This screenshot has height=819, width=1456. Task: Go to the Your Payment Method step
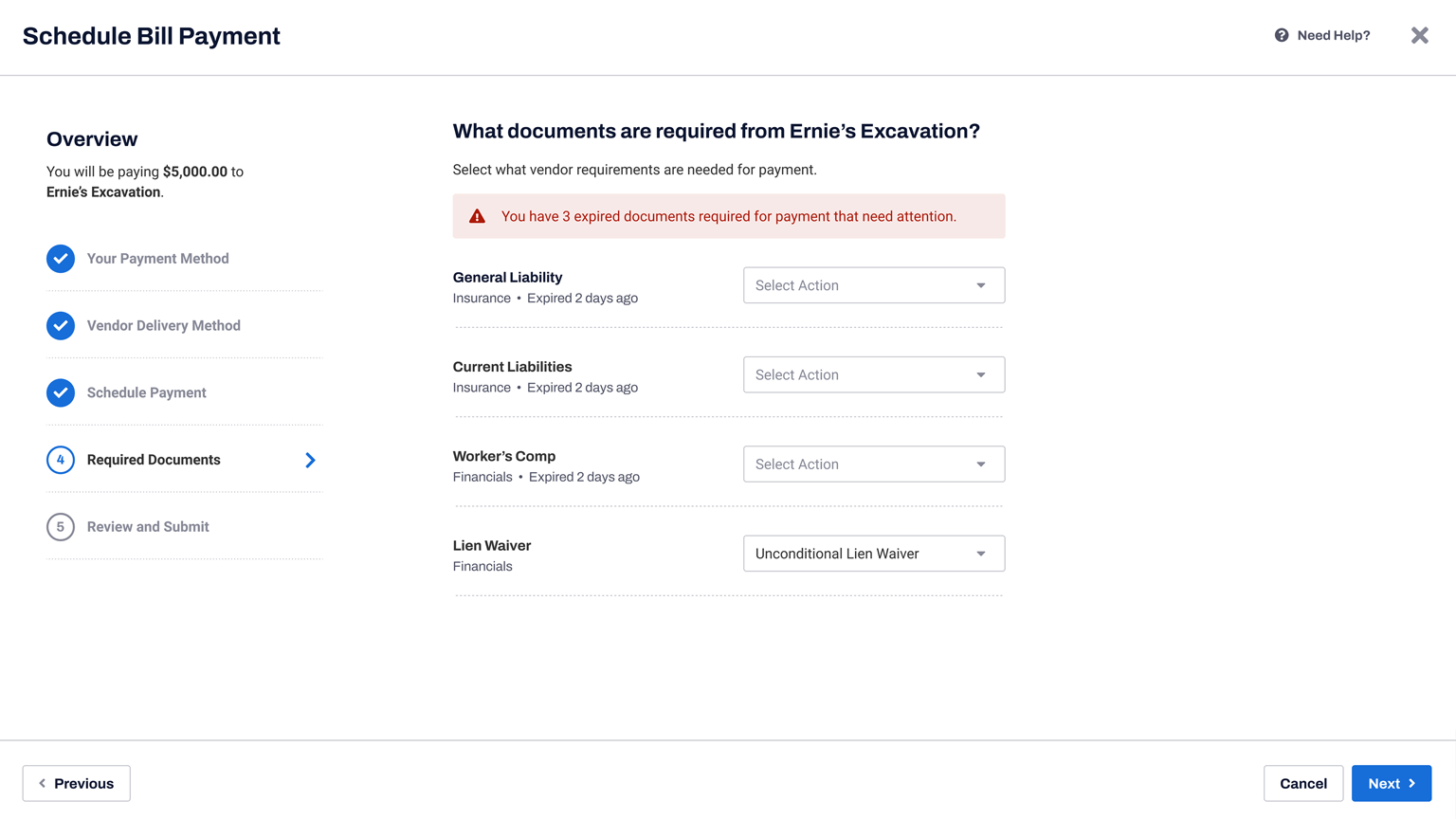(157, 259)
